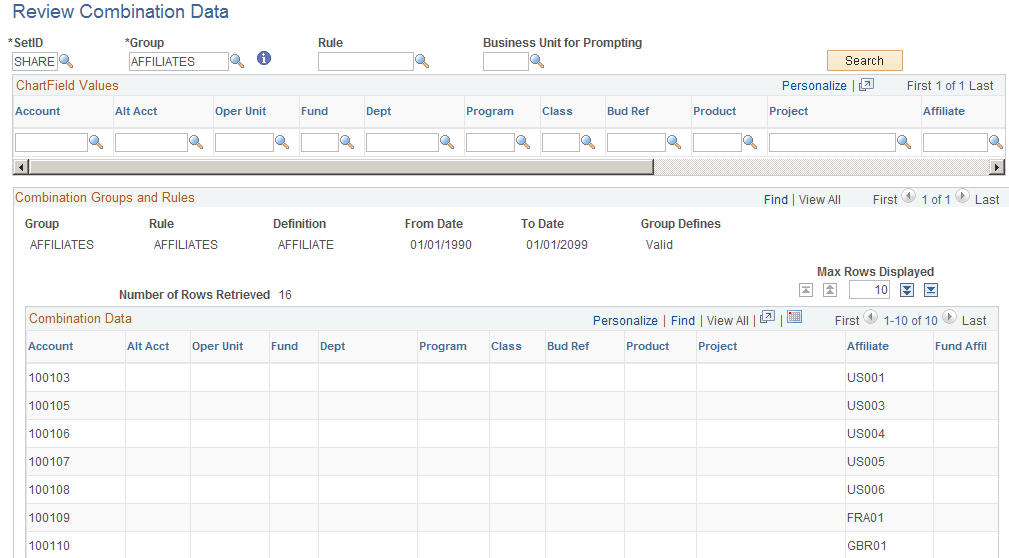Click the Rule input field
Image resolution: width=1009 pixels, height=558 pixels.
pos(366,61)
